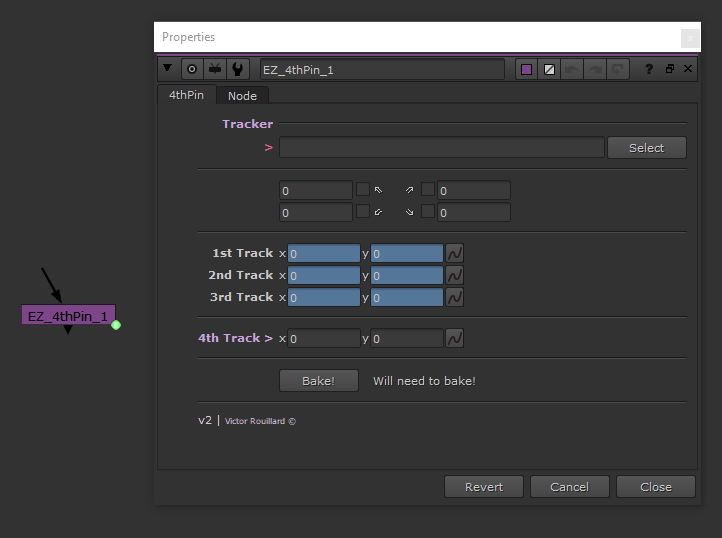The image size is (722, 538).
Task: Click the 4th Track animation curve icon
Action: click(x=454, y=339)
